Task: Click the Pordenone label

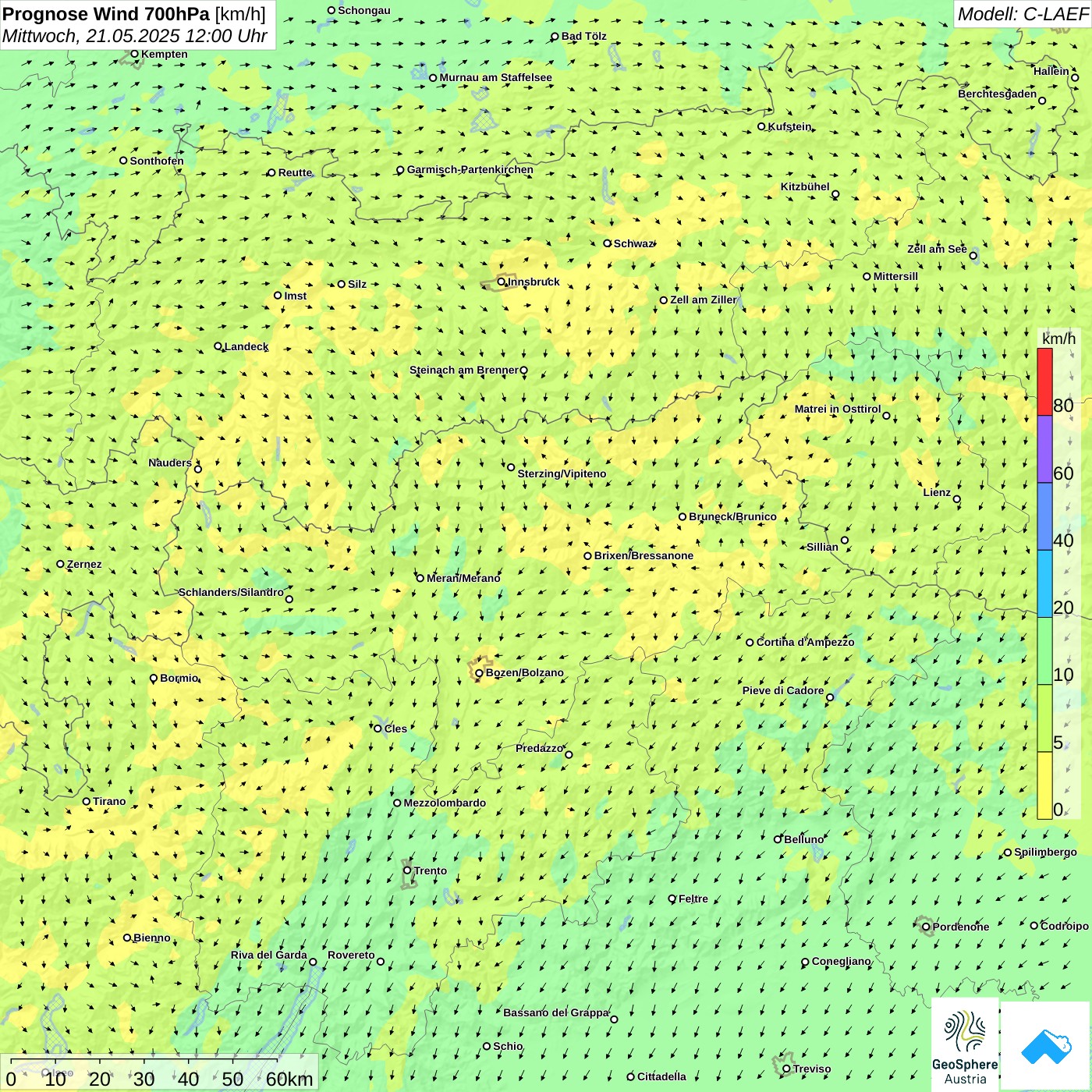Action: click(x=961, y=927)
